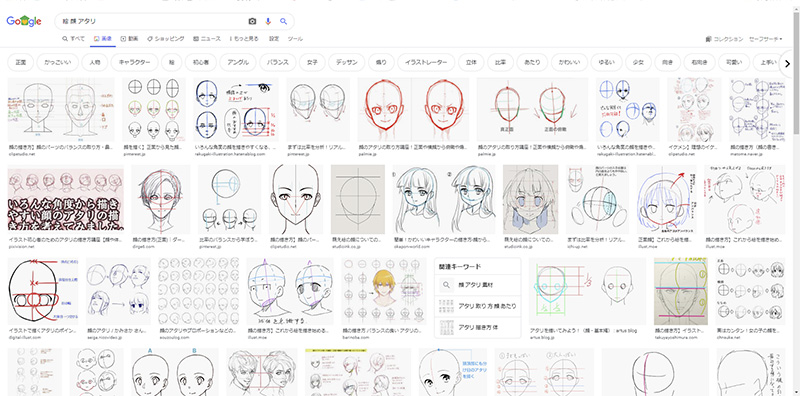This screenshot has height=396, width=800.
Task: Go to Google homepage via logo
Action: [23, 21]
